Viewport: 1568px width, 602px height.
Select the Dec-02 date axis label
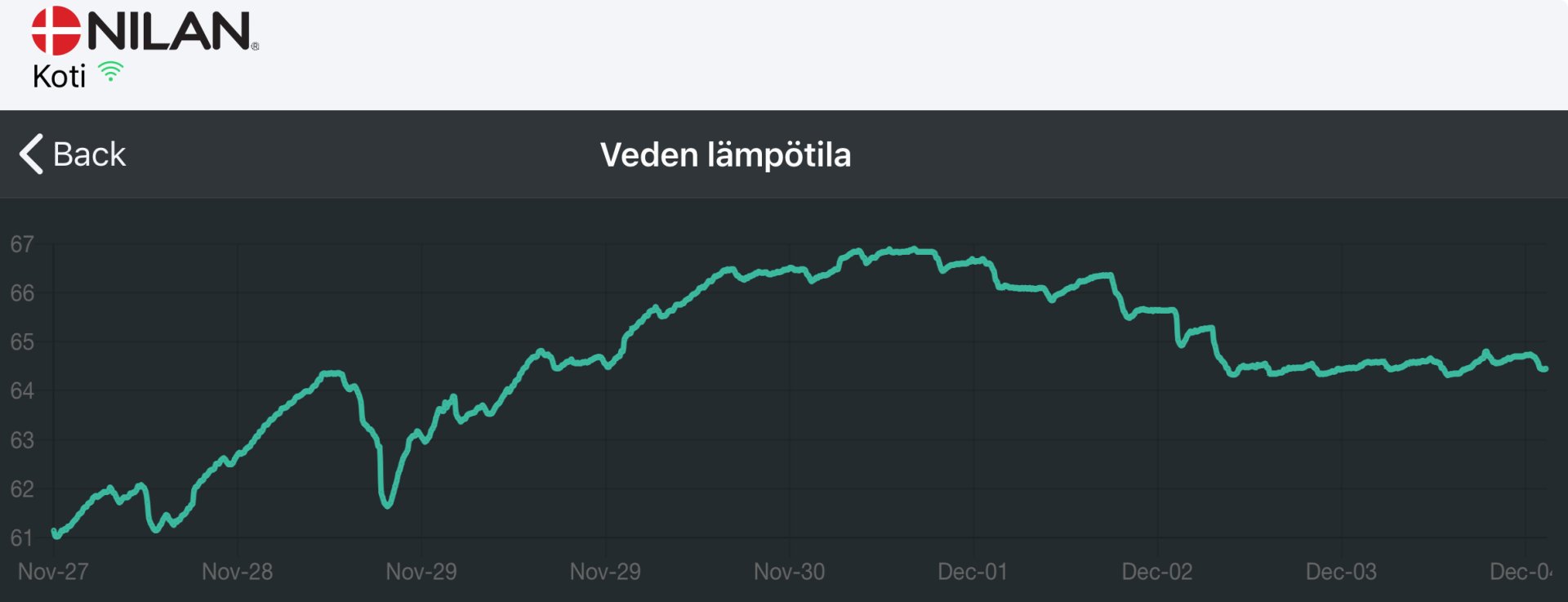point(1156,572)
